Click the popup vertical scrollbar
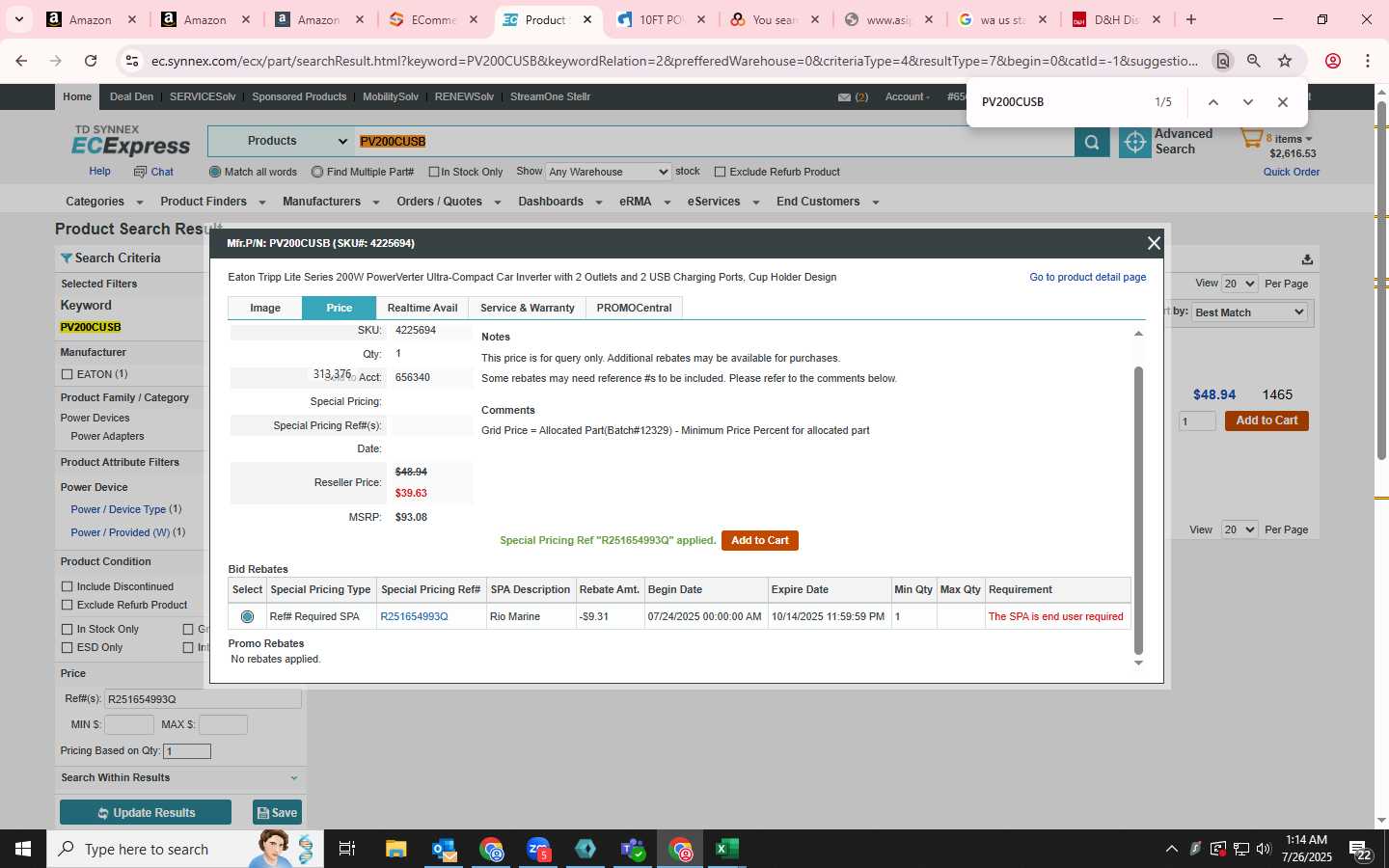 [x=1138, y=510]
